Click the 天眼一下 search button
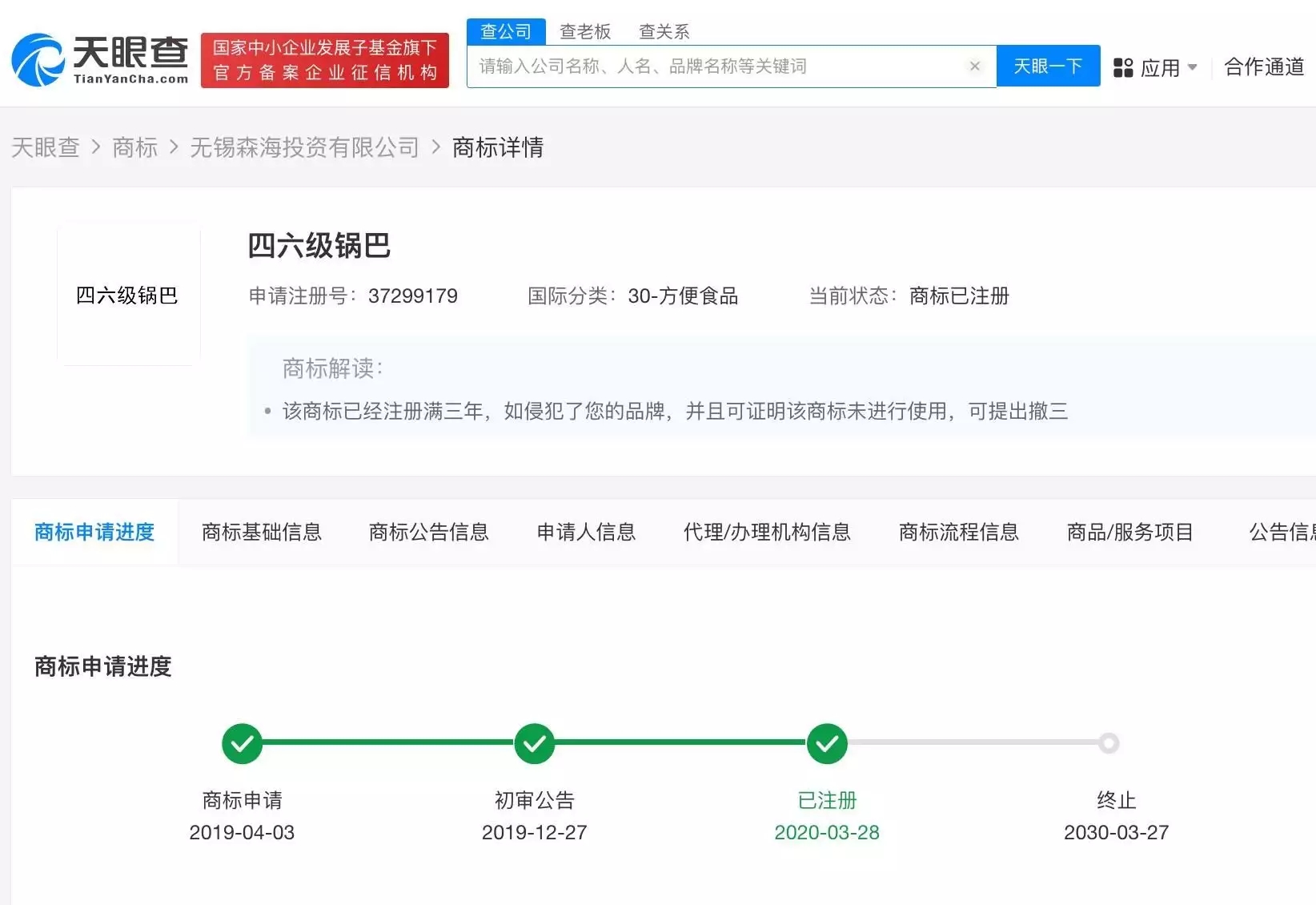This screenshot has width=1316, height=905. click(1048, 66)
